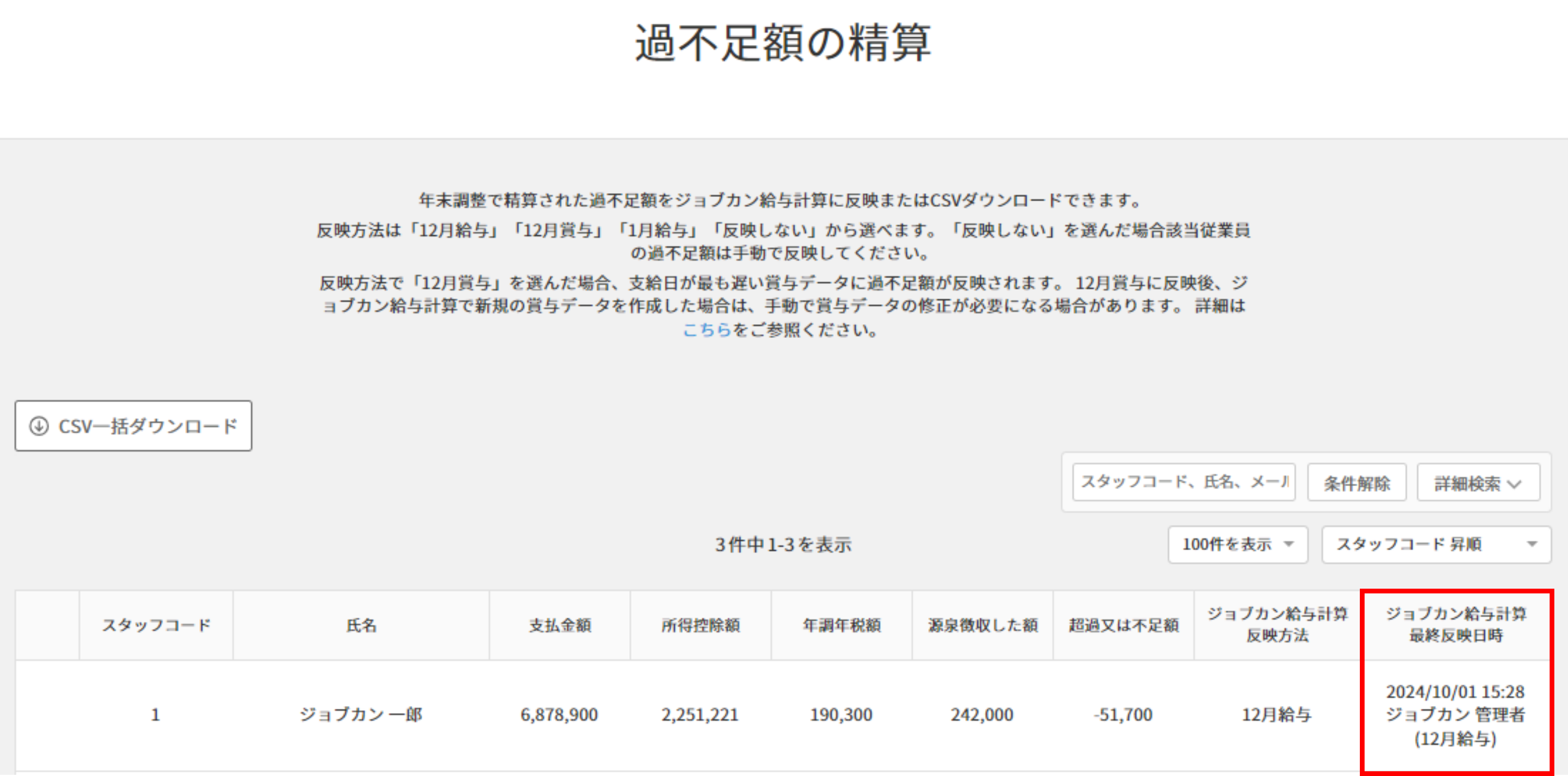Click the staff code 1 cell
Viewport: 1568px width, 776px height.
coord(156,715)
